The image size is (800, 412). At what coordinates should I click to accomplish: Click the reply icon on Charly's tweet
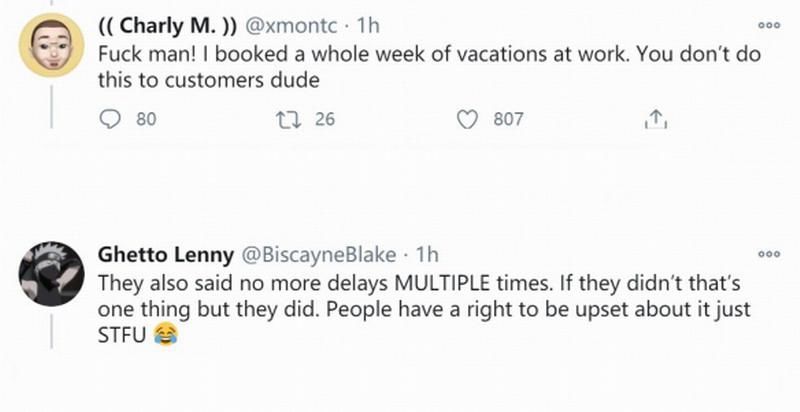(x=111, y=120)
